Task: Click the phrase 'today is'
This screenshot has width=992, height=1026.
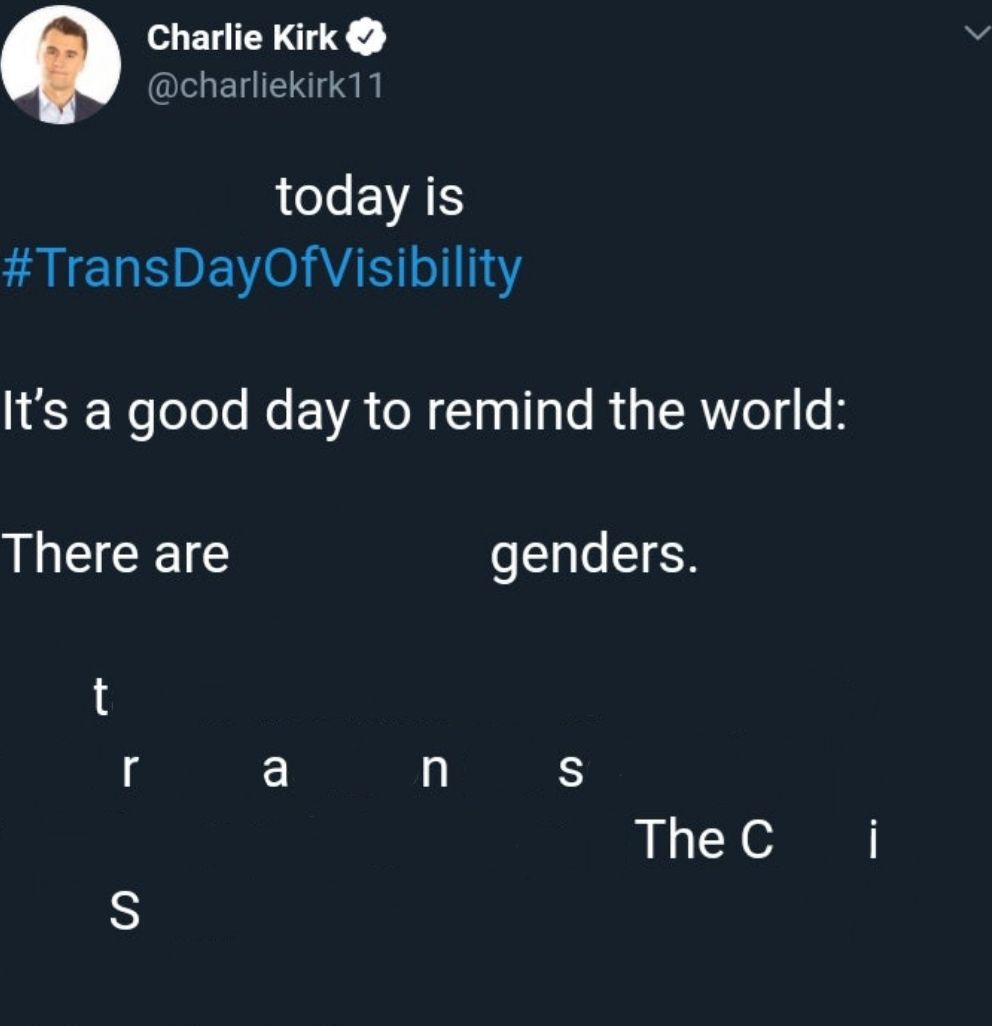Action: coord(370,197)
